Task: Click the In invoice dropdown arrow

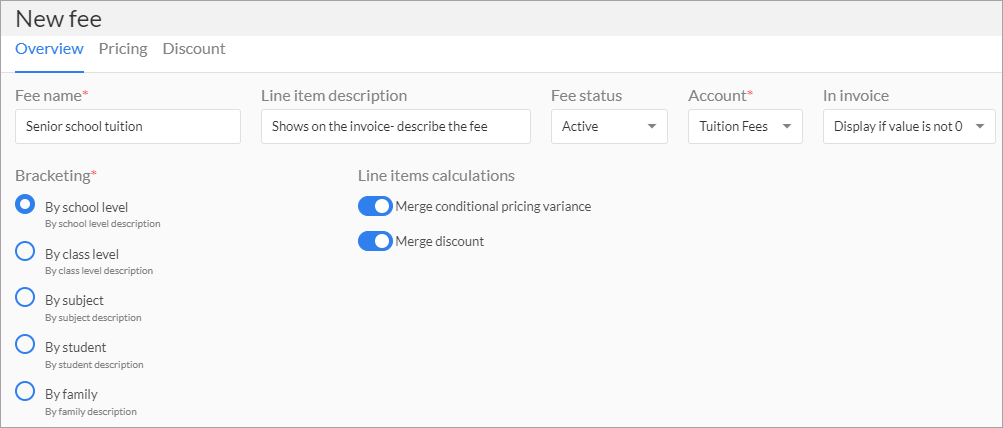Action: 980,127
